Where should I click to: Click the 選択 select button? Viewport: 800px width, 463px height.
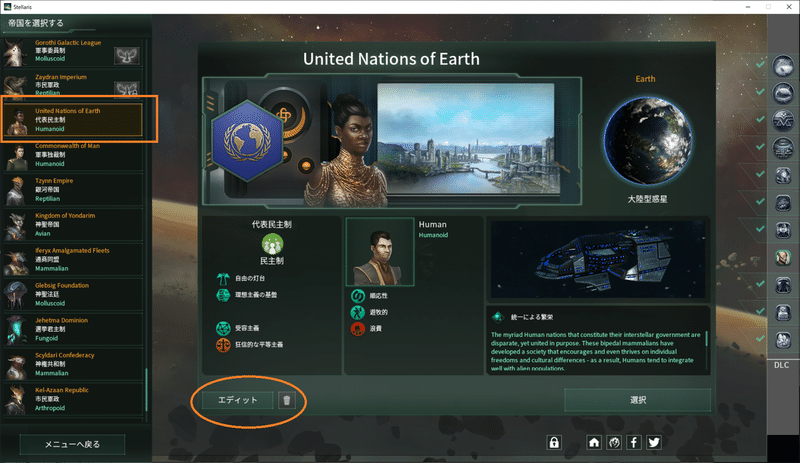(x=638, y=400)
